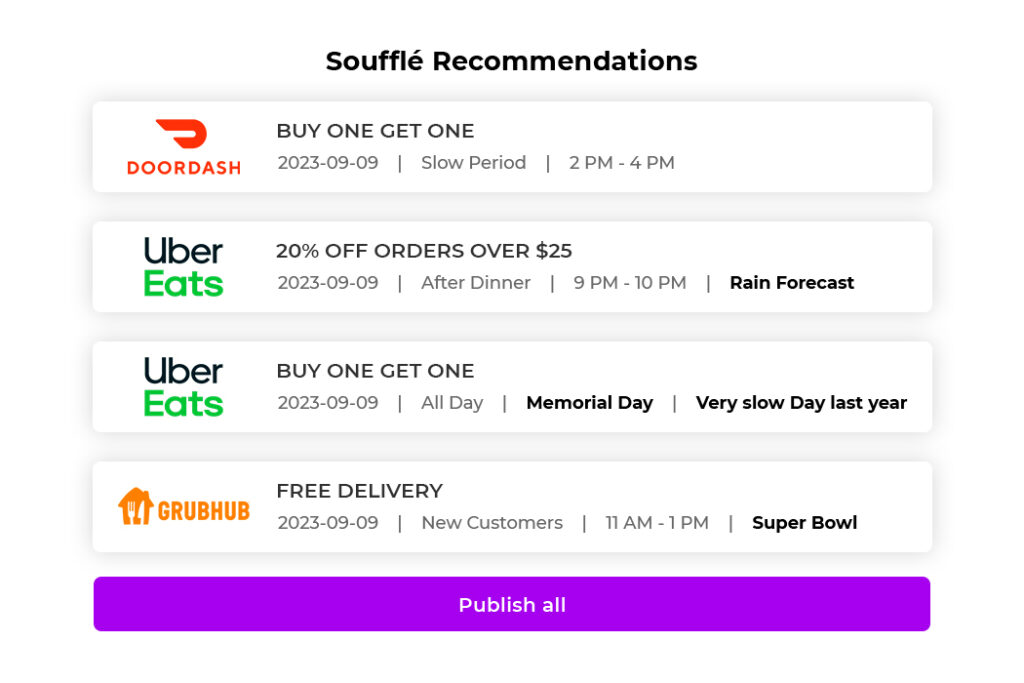Image resolution: width=1024 pixels, height=683 pixels.
Task: Click the 2 PM - 4 PM time range
Action: 621,163
